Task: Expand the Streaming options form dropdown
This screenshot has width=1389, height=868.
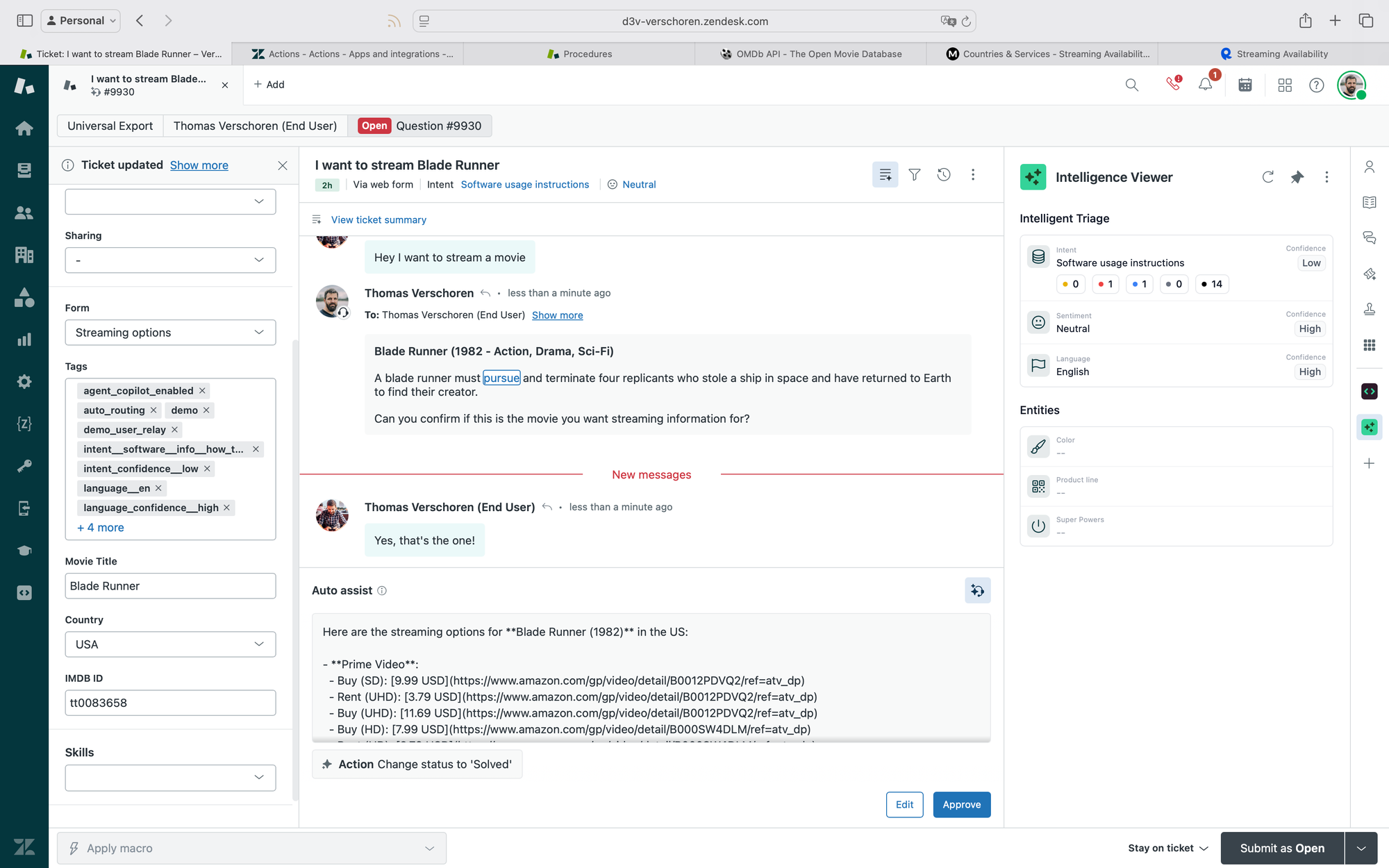Action: pos(170,333)
